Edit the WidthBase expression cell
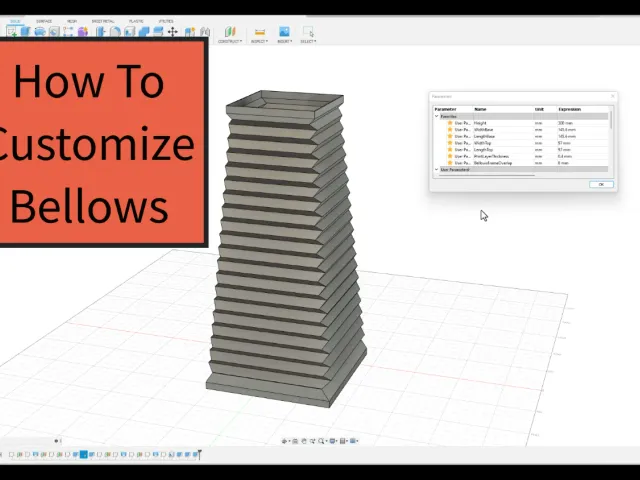 point(582,129)
